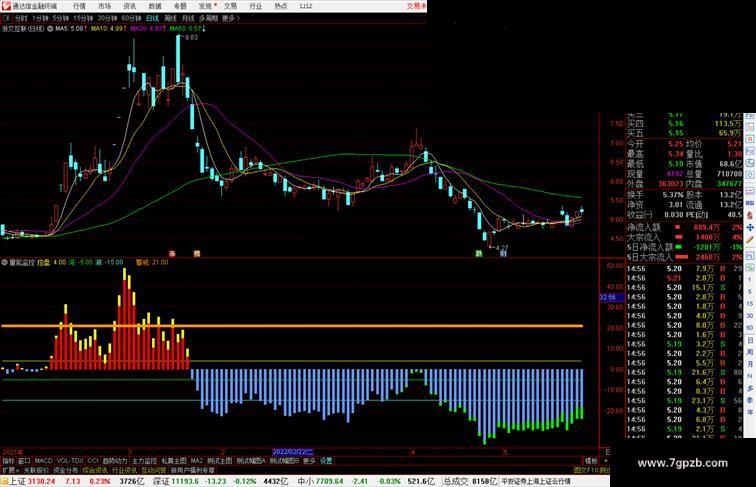Click the blue cross-arrows move icon
The image size is (756, 487).
(750, 227)
